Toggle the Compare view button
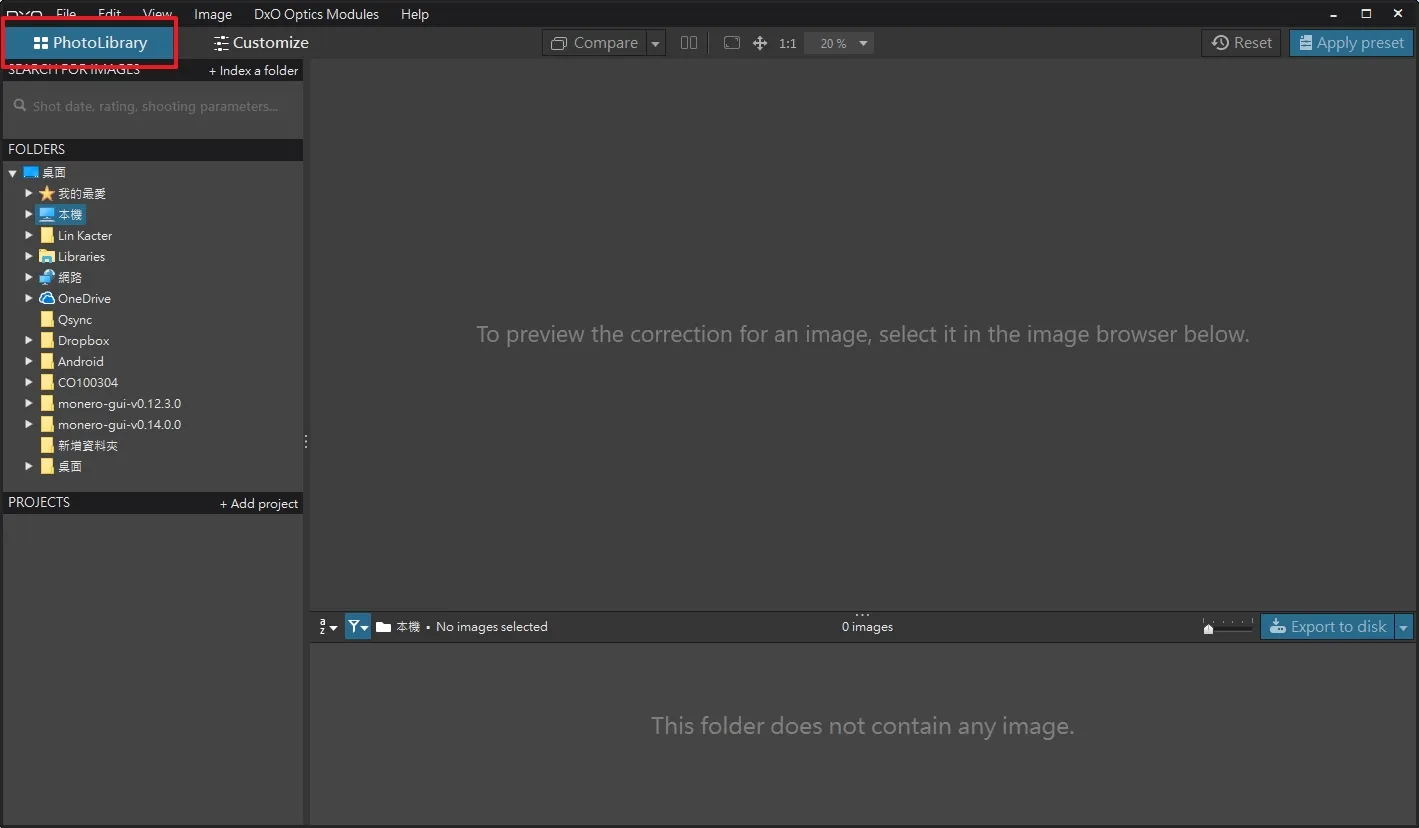 pos(594,43)
